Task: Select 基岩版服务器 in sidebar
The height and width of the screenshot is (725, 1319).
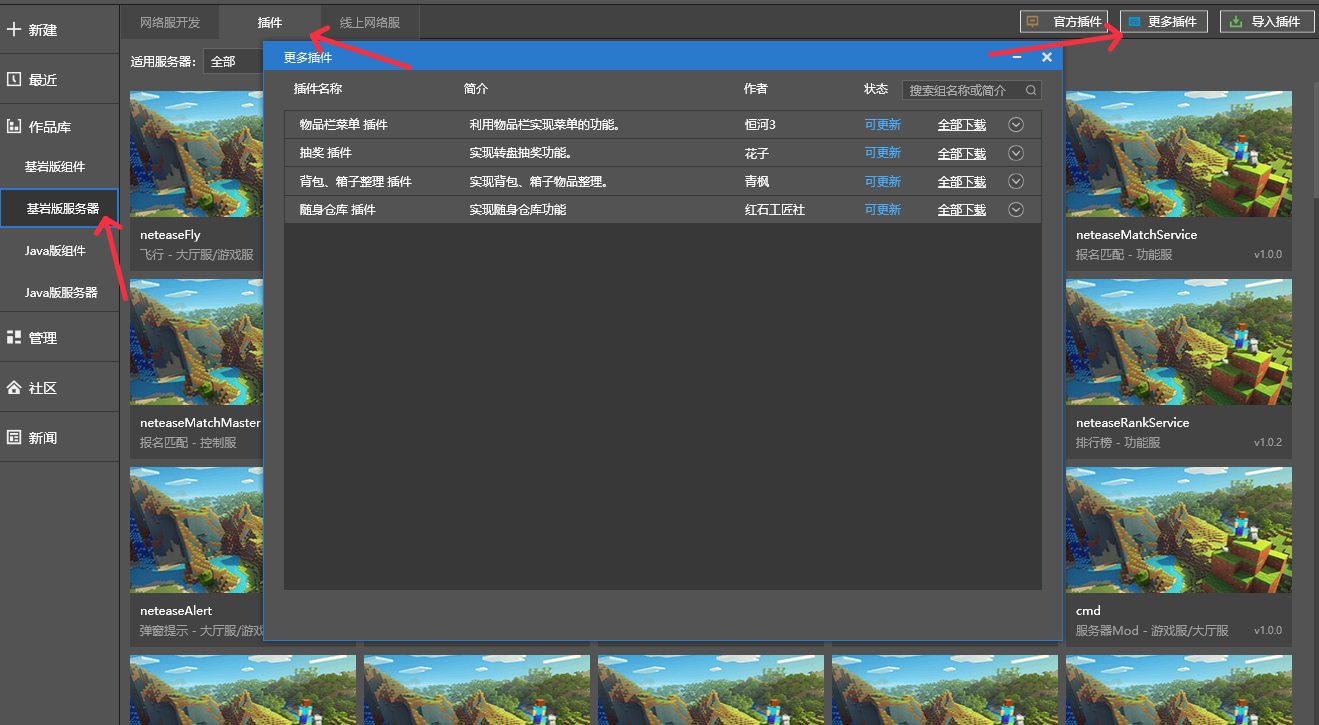Action: (x=60, y=209)
